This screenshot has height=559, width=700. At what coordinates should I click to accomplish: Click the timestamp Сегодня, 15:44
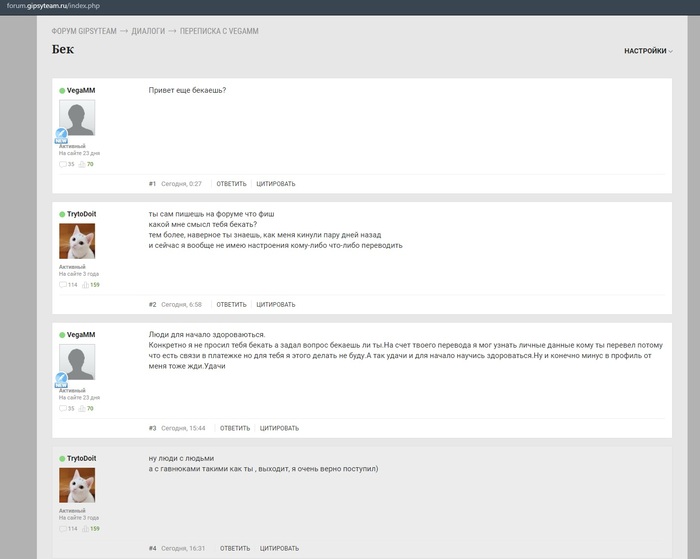(183, 428)
